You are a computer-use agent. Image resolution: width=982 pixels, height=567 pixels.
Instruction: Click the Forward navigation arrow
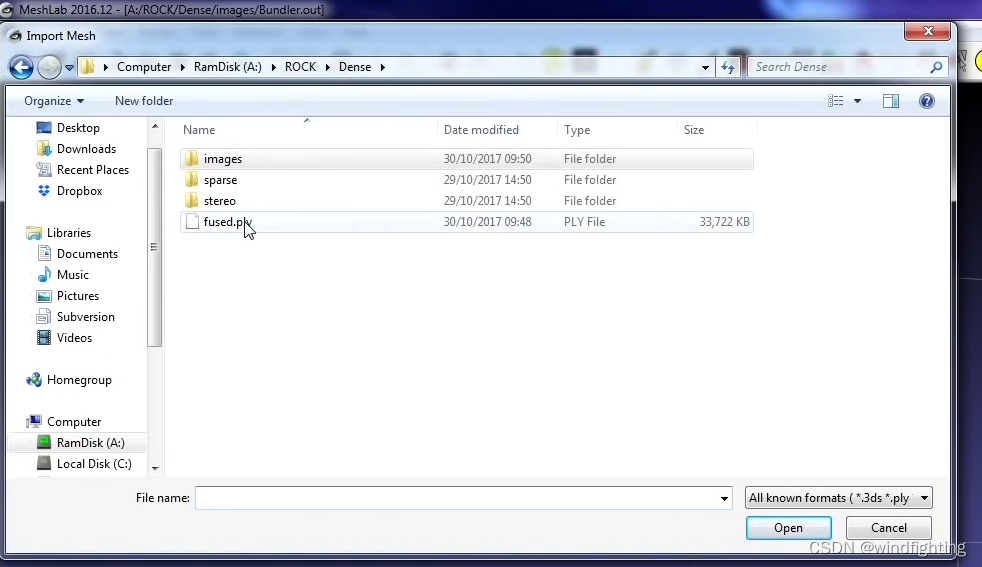click(x=49, y=67)
